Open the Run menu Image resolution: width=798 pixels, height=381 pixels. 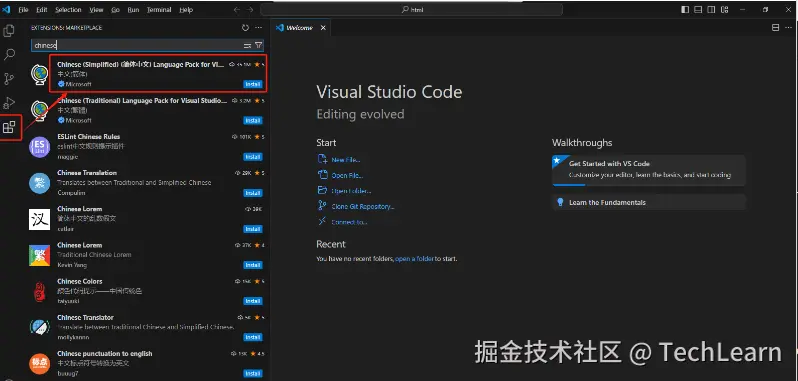pos(133,10)
